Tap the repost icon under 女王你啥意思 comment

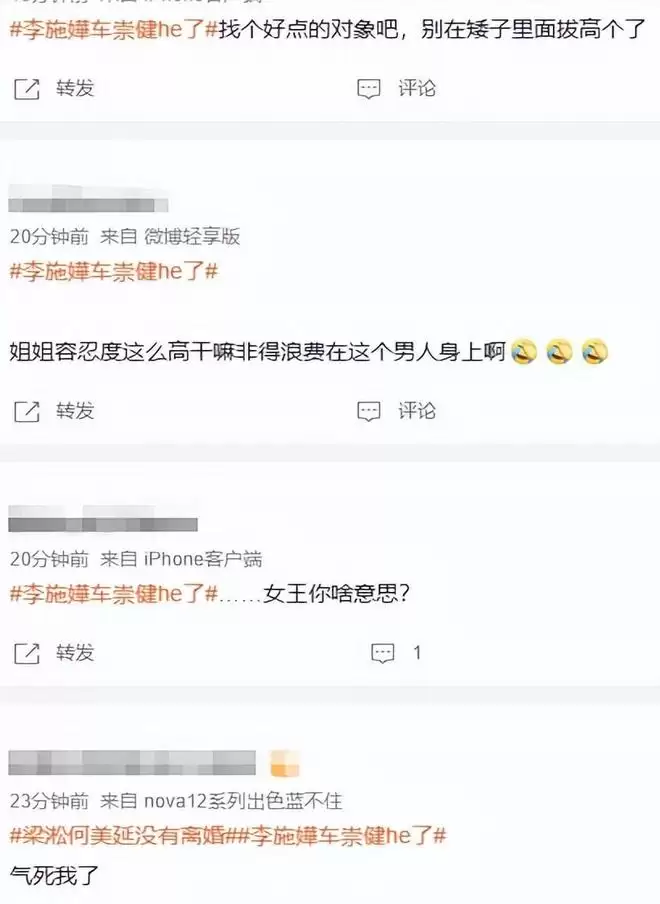pos(27,653)
